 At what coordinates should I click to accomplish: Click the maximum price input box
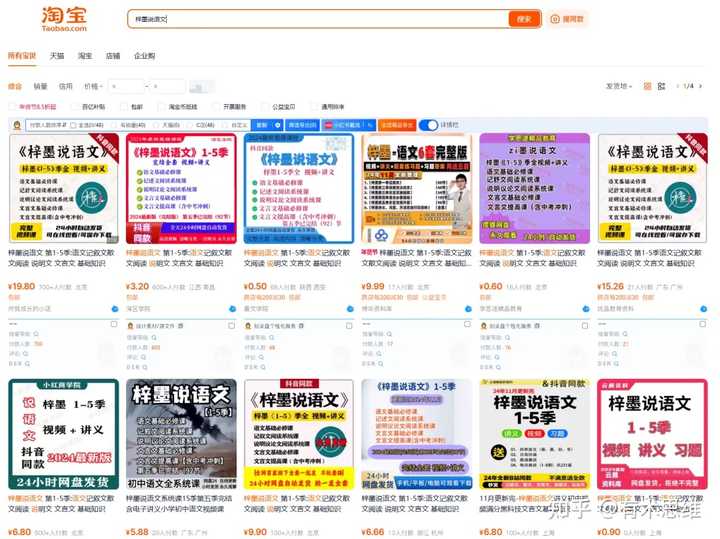pyautogui.click(x=168, y=86)
